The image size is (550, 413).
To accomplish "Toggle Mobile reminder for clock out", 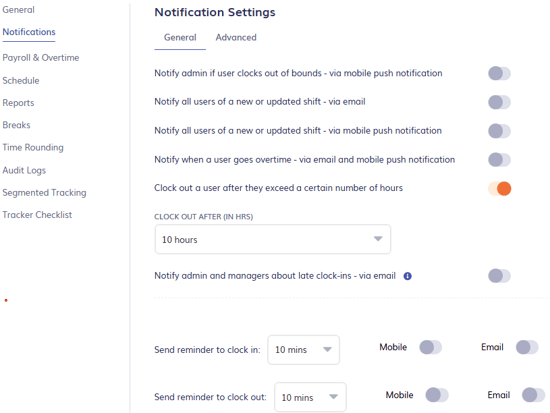I will 437,395.
